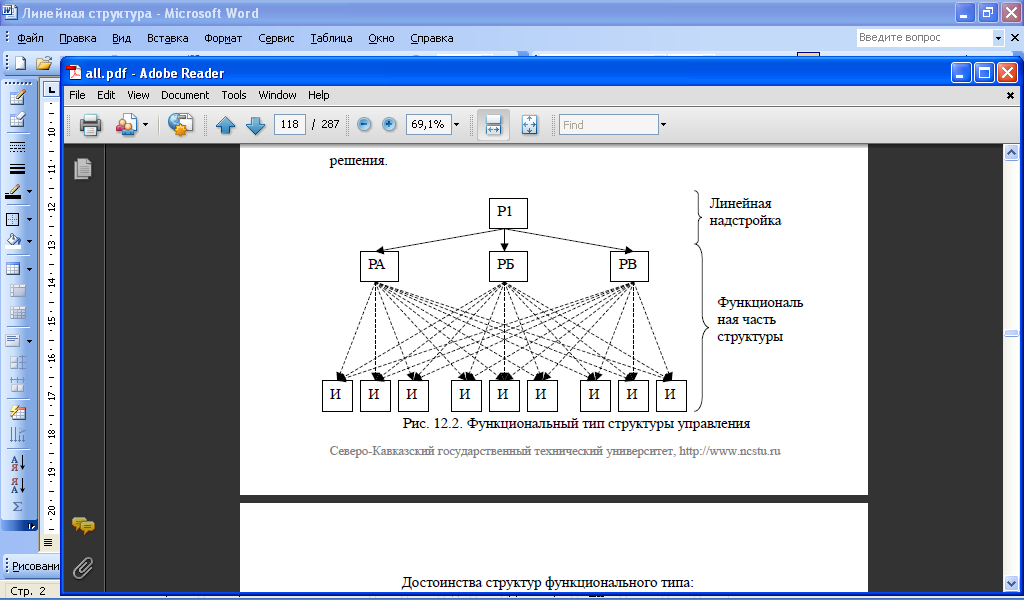Open the File menu in Adobe Reader
1024x600 pixels.
coord(77,95)
